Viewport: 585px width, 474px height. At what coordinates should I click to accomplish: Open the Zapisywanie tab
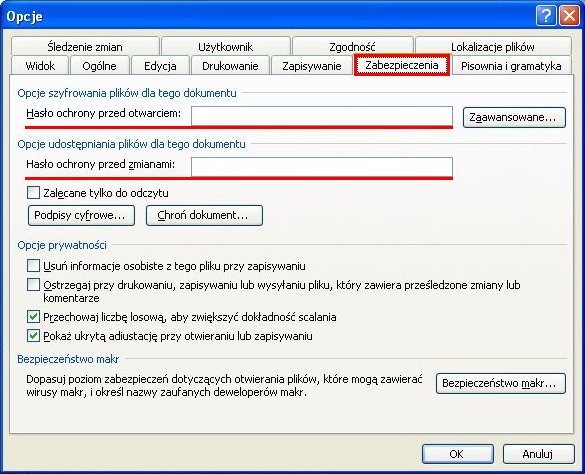tap(312, 66)
